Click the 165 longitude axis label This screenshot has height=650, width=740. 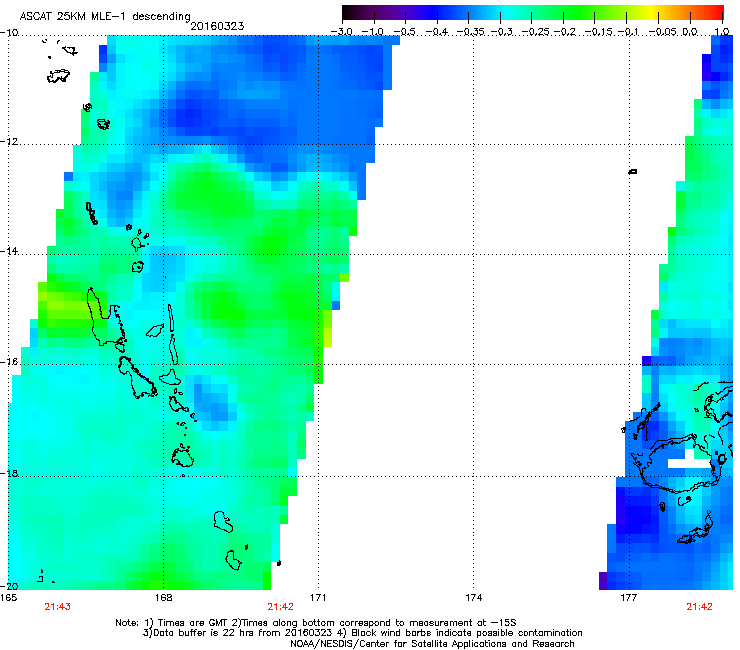pos(9,598)
